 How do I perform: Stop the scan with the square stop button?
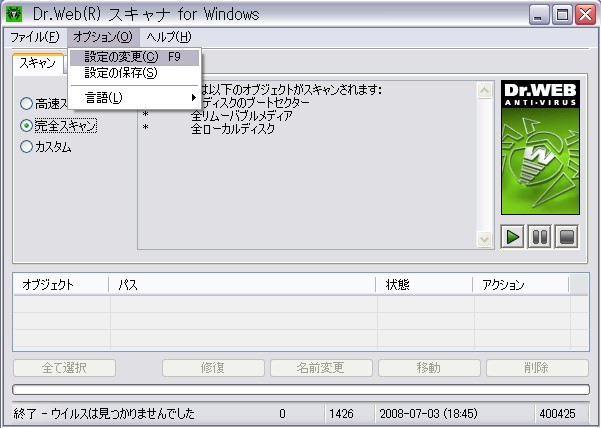click(x=567, y=237)
